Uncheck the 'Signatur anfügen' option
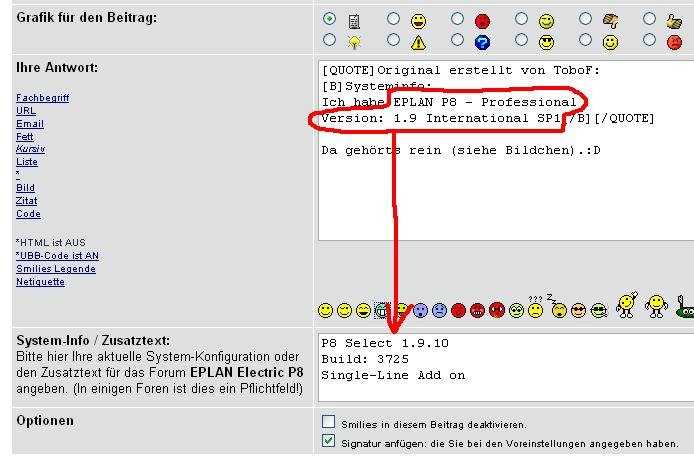Viewport: 694px width, 472px height. 328,441
